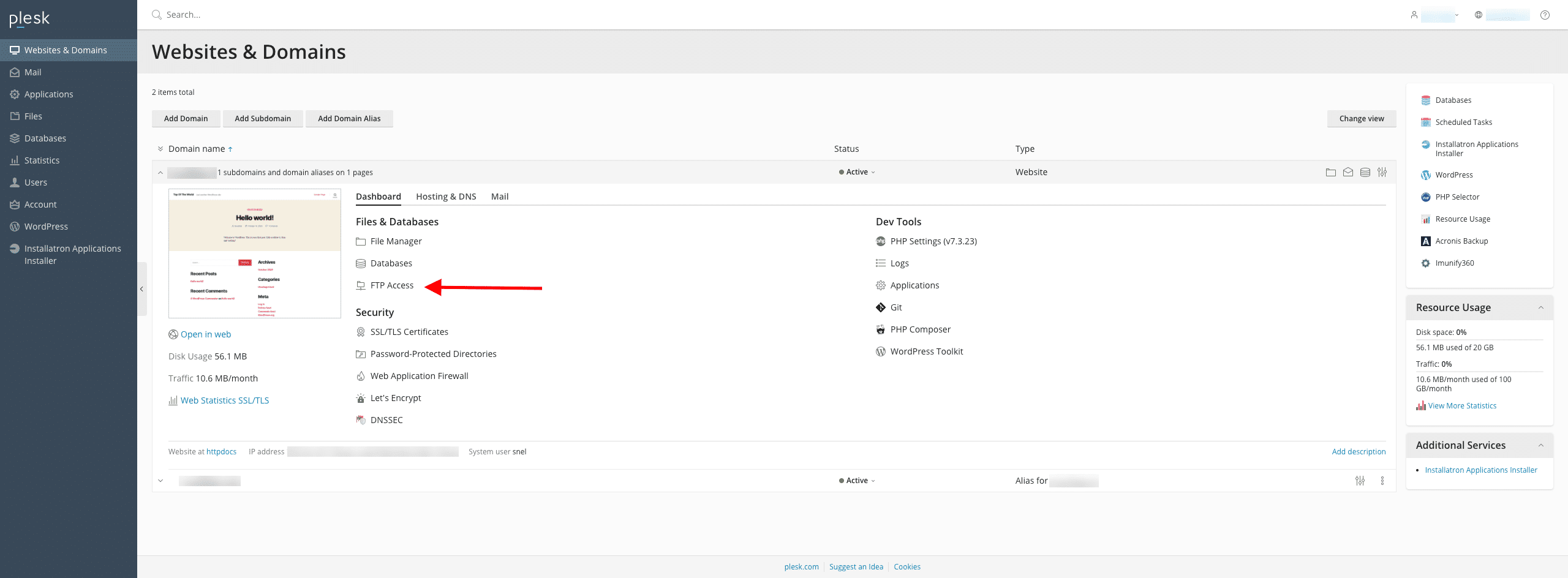Click the Add Domain button

(186, 119)
